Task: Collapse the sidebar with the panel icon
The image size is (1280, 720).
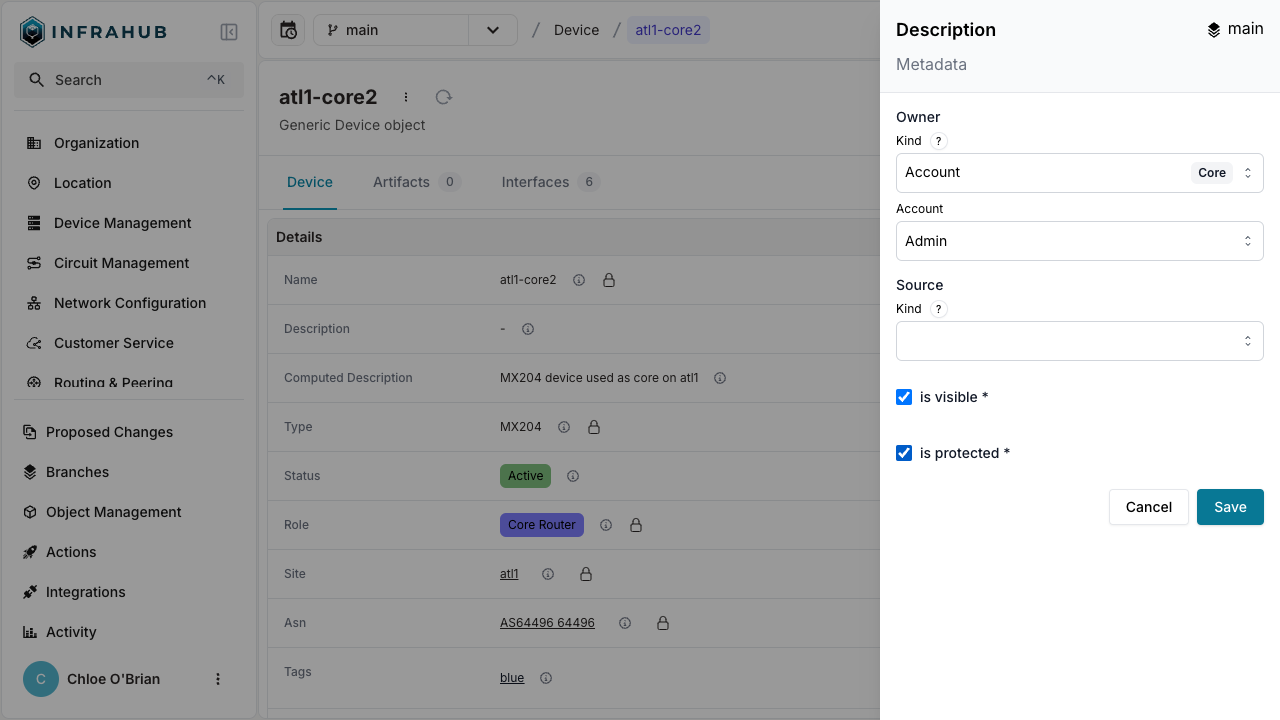Action: coord(229,32)
